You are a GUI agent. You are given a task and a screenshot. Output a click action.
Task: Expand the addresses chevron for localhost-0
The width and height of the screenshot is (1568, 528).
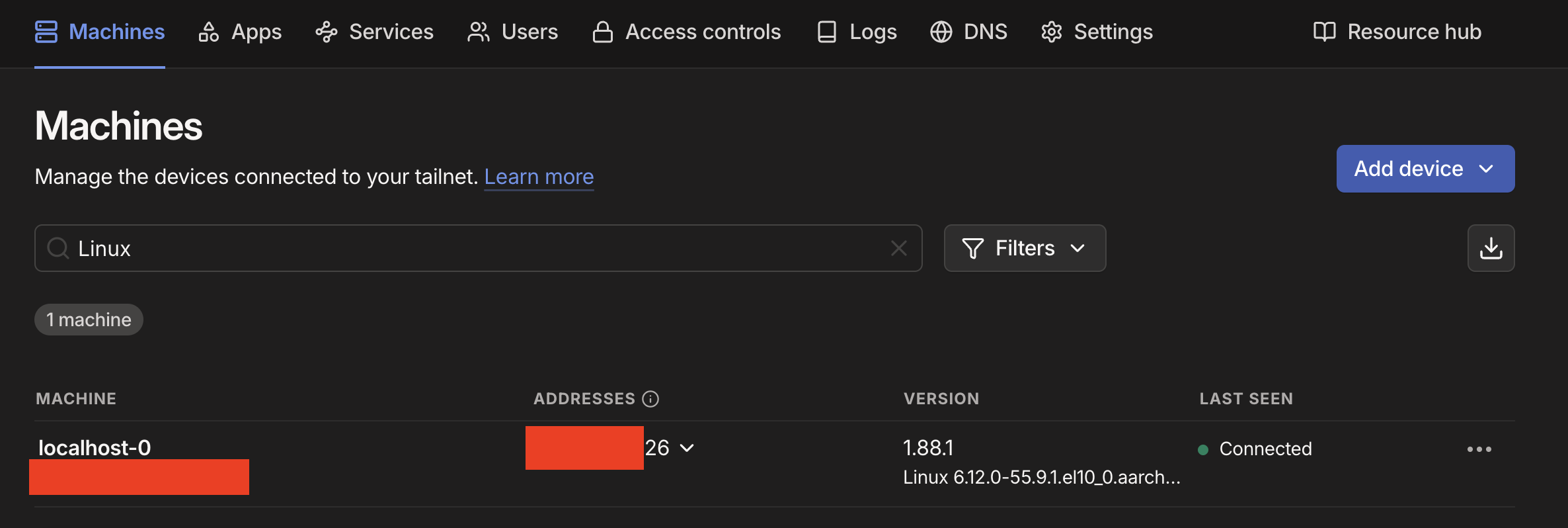(x=687, y=448)
